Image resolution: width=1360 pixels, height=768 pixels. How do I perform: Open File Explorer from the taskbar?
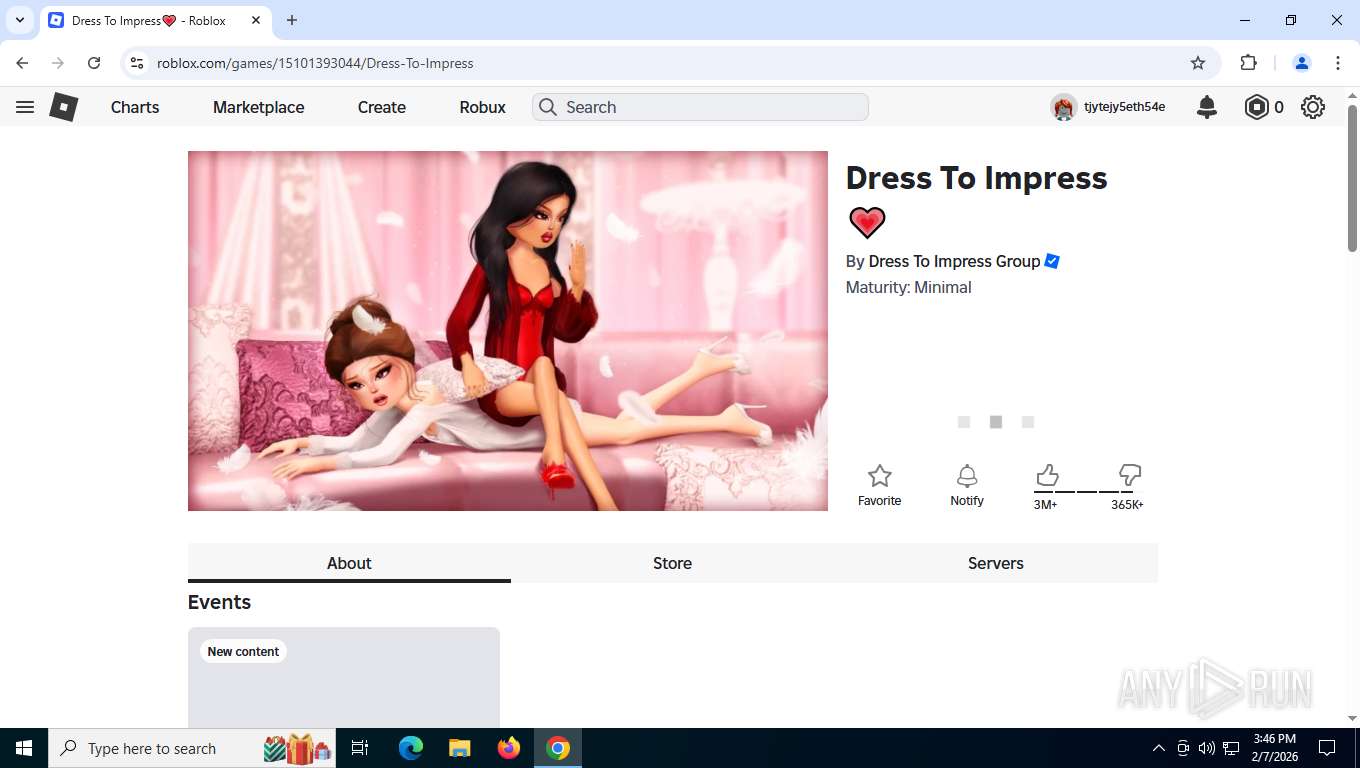click(459, 748)
